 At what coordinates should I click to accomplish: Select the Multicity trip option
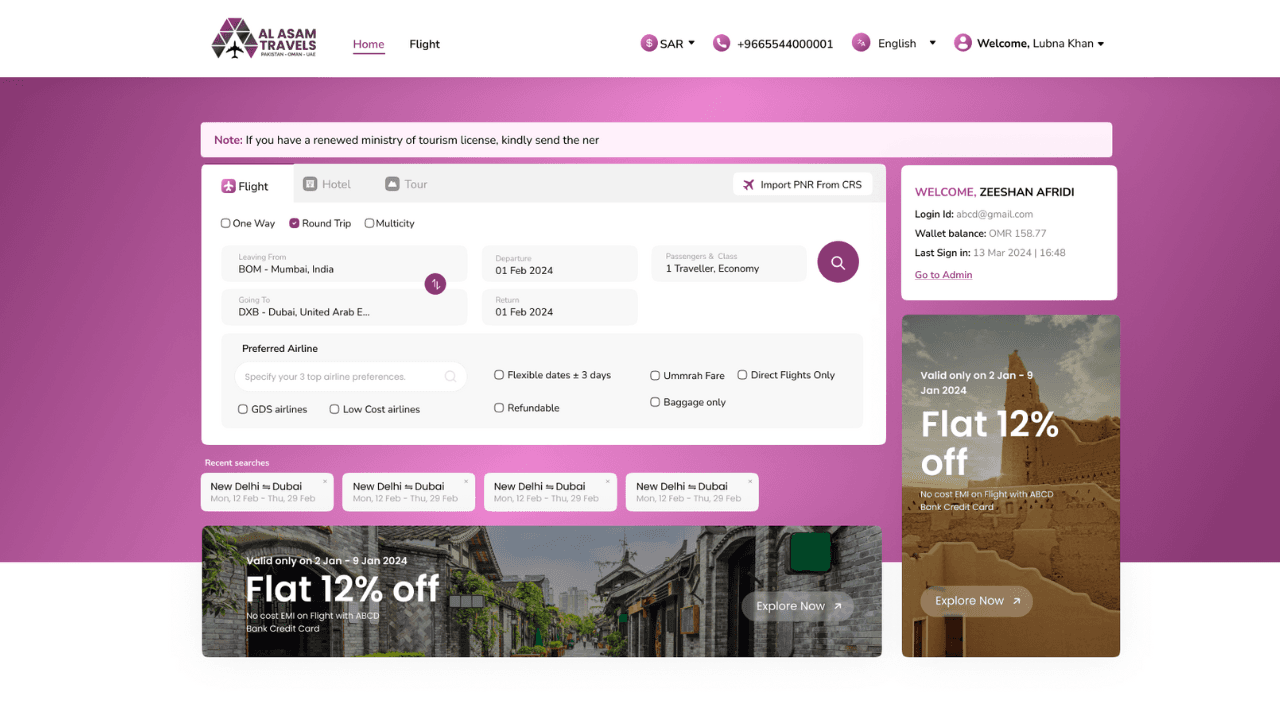click(389, 224)
